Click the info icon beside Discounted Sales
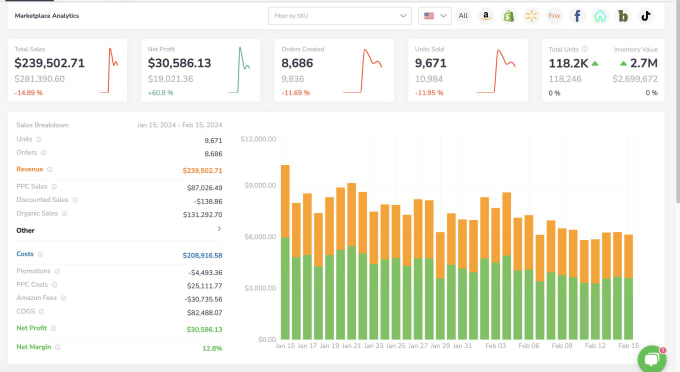The image size is (680, 372). [x=75, y=200]
